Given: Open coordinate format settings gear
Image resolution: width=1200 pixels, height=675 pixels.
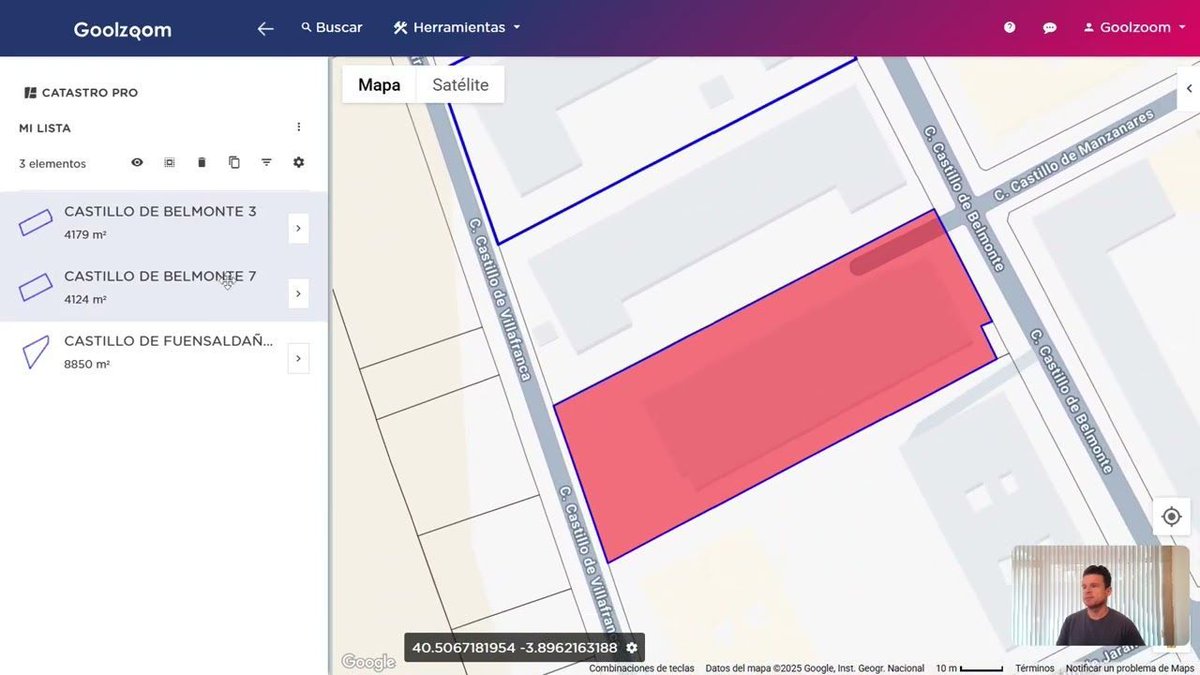Looking at the screenshot, I should [x=632, y=648].
